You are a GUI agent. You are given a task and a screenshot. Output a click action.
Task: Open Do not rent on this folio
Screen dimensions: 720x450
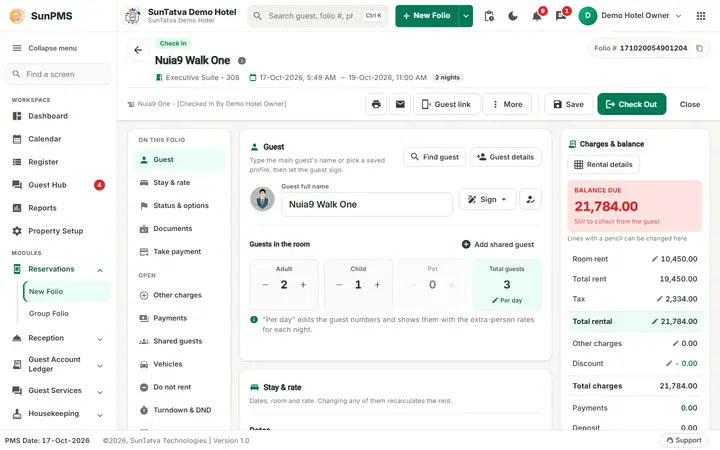coord(179,387)
